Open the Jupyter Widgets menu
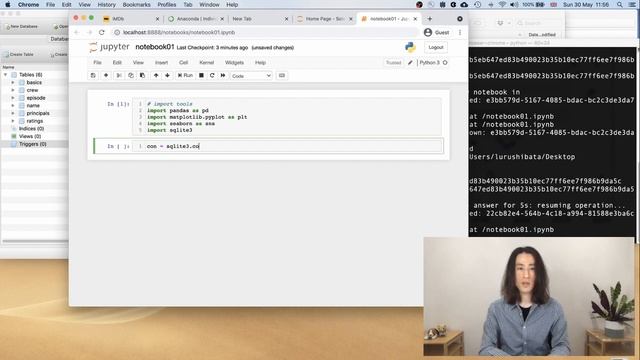Viewport: 640px width, 360px height. point(234,62)
